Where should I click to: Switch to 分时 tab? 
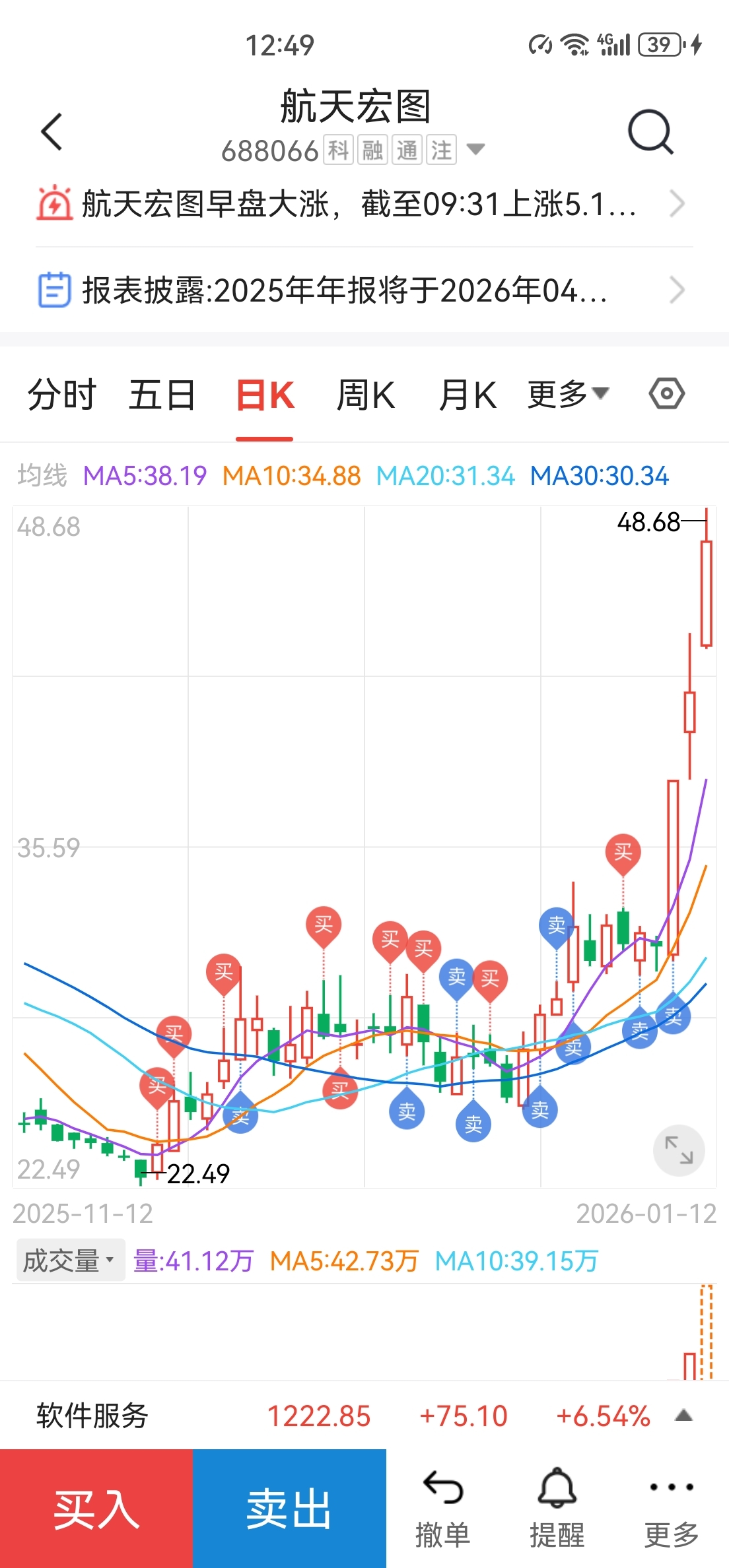point(62,395)
